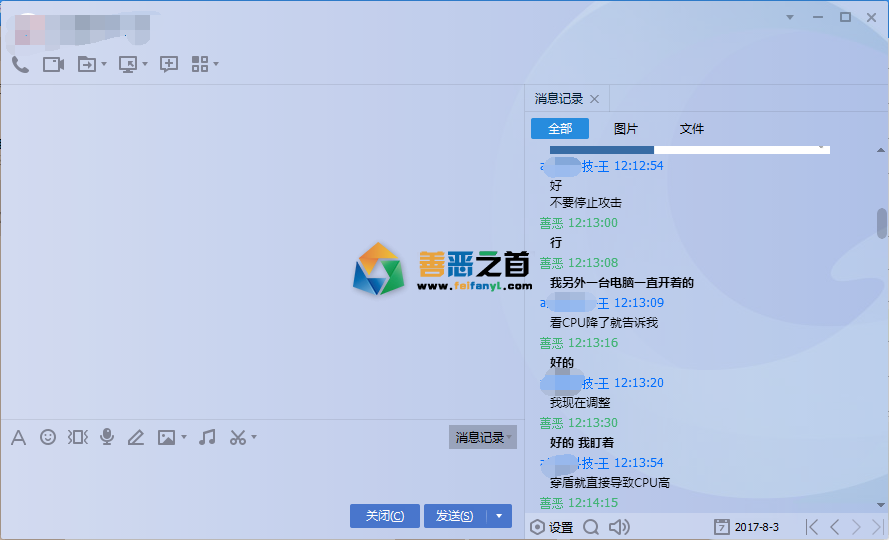
Task: Click the create discussion group icon
Action: pyautogui.click(x=169, y=64)
